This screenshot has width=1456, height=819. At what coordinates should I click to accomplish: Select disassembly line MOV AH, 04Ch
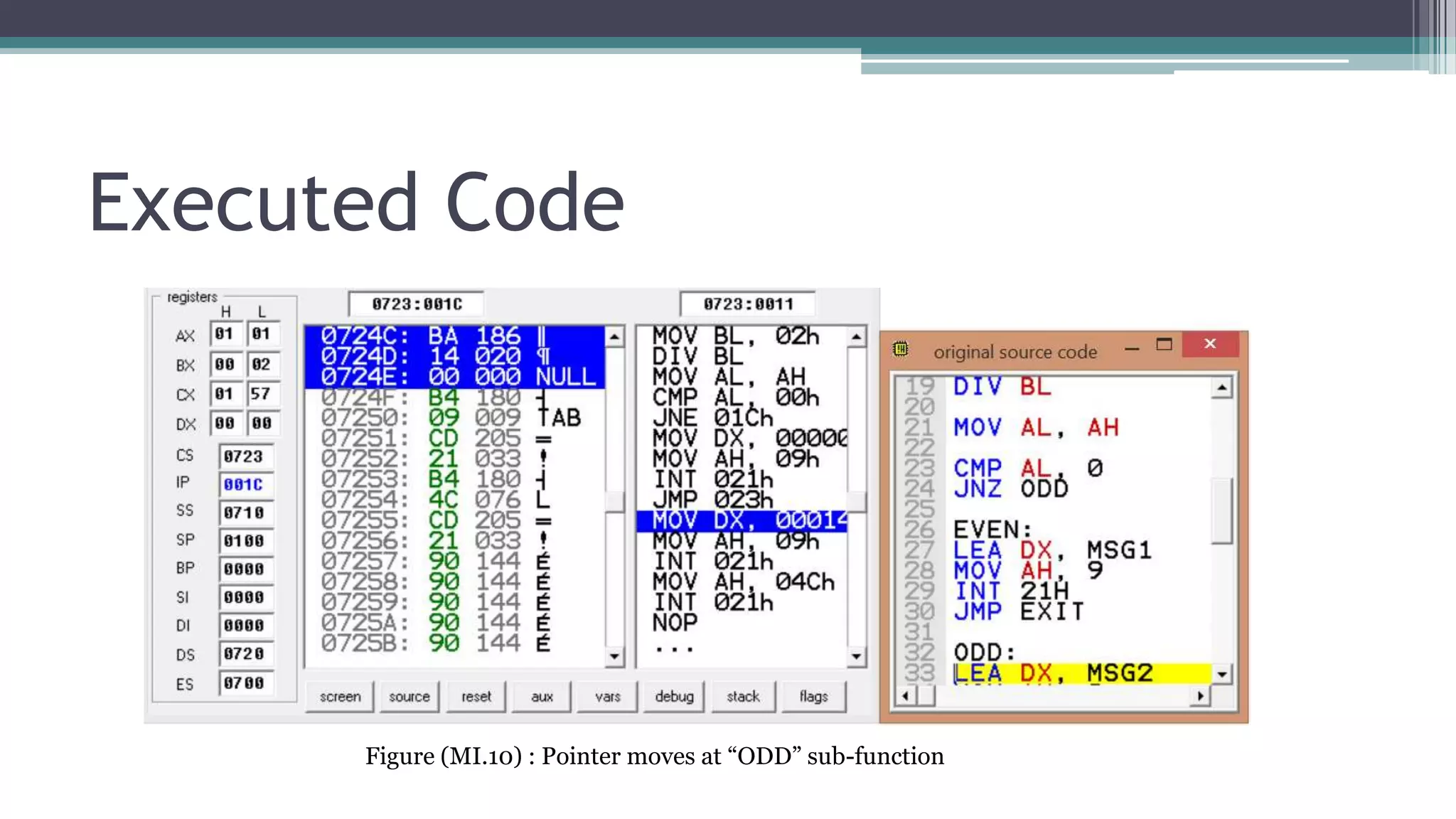tap(742, 582)
